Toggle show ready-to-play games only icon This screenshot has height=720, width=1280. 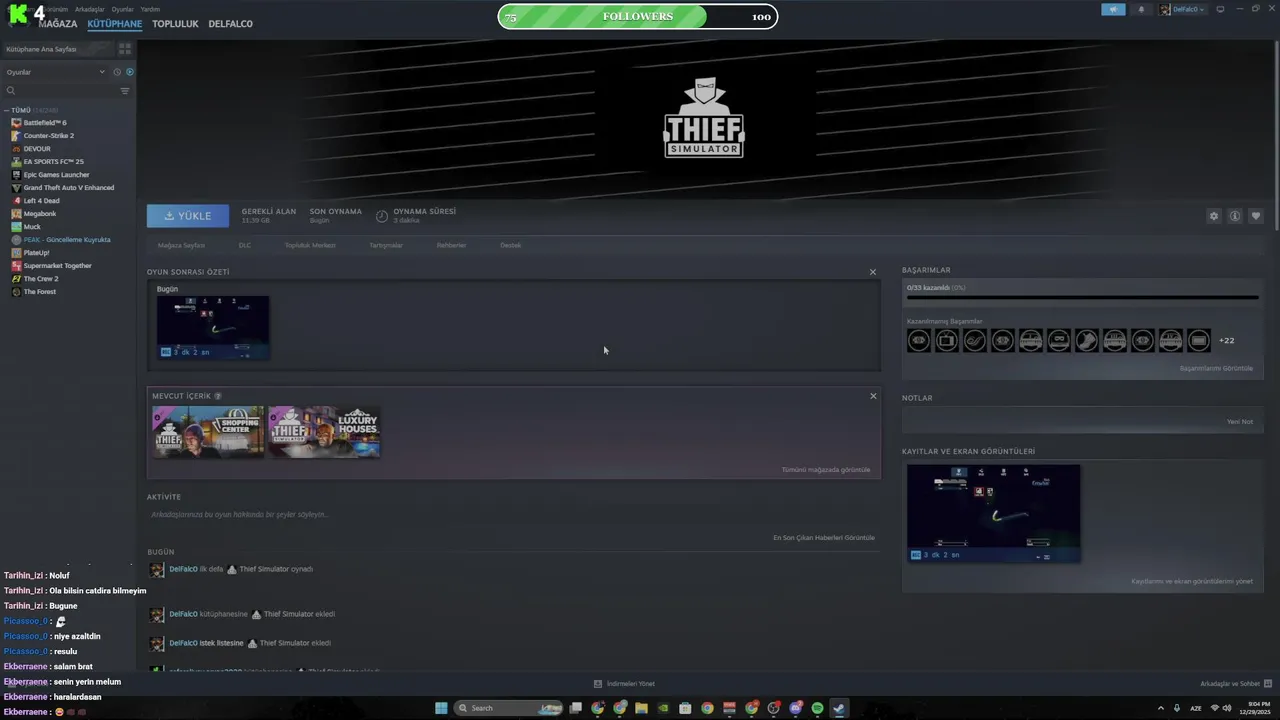130,72
